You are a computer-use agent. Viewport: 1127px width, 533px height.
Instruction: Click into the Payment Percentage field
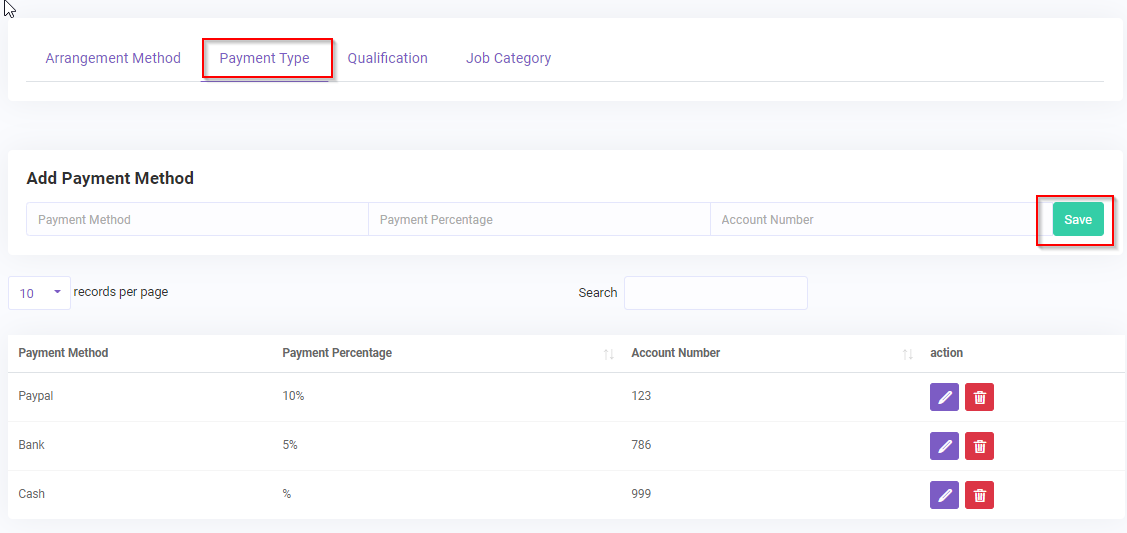coord(539,220)
